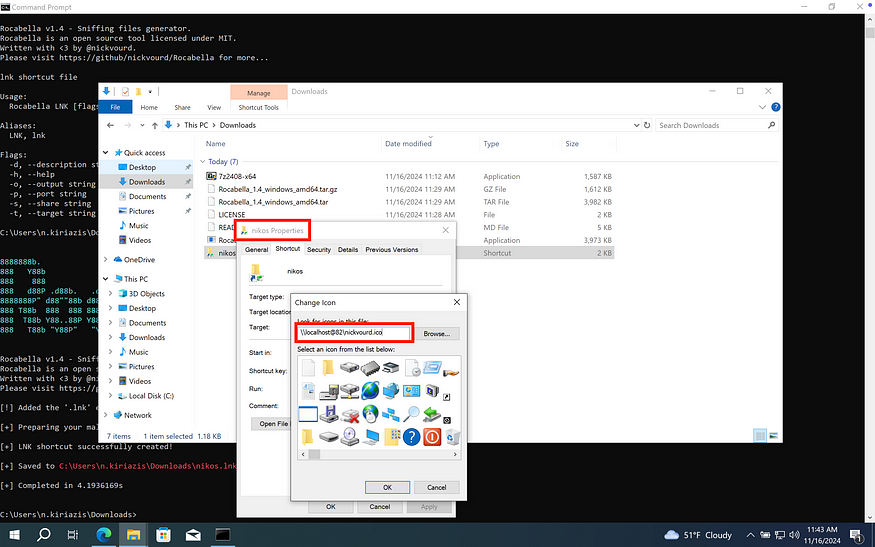
Task: Open the Details tab
Action: pyautogui.click(x=348, y=249)
